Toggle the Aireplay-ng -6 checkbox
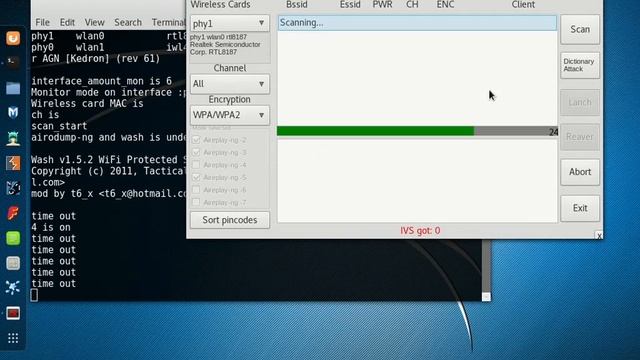The image size is (640, 360). [196, 190]
